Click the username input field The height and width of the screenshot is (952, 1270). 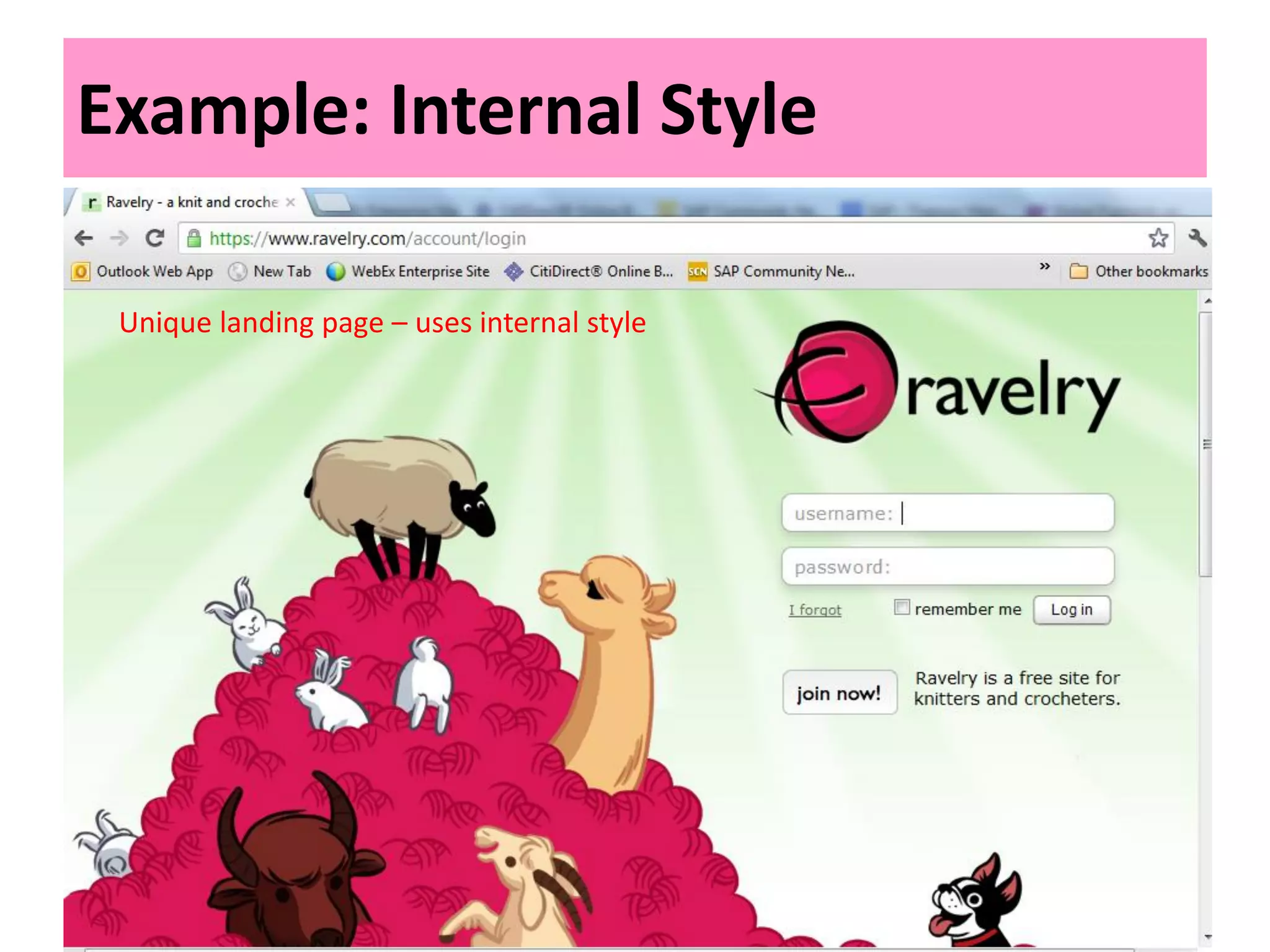[x=948, y=513]
